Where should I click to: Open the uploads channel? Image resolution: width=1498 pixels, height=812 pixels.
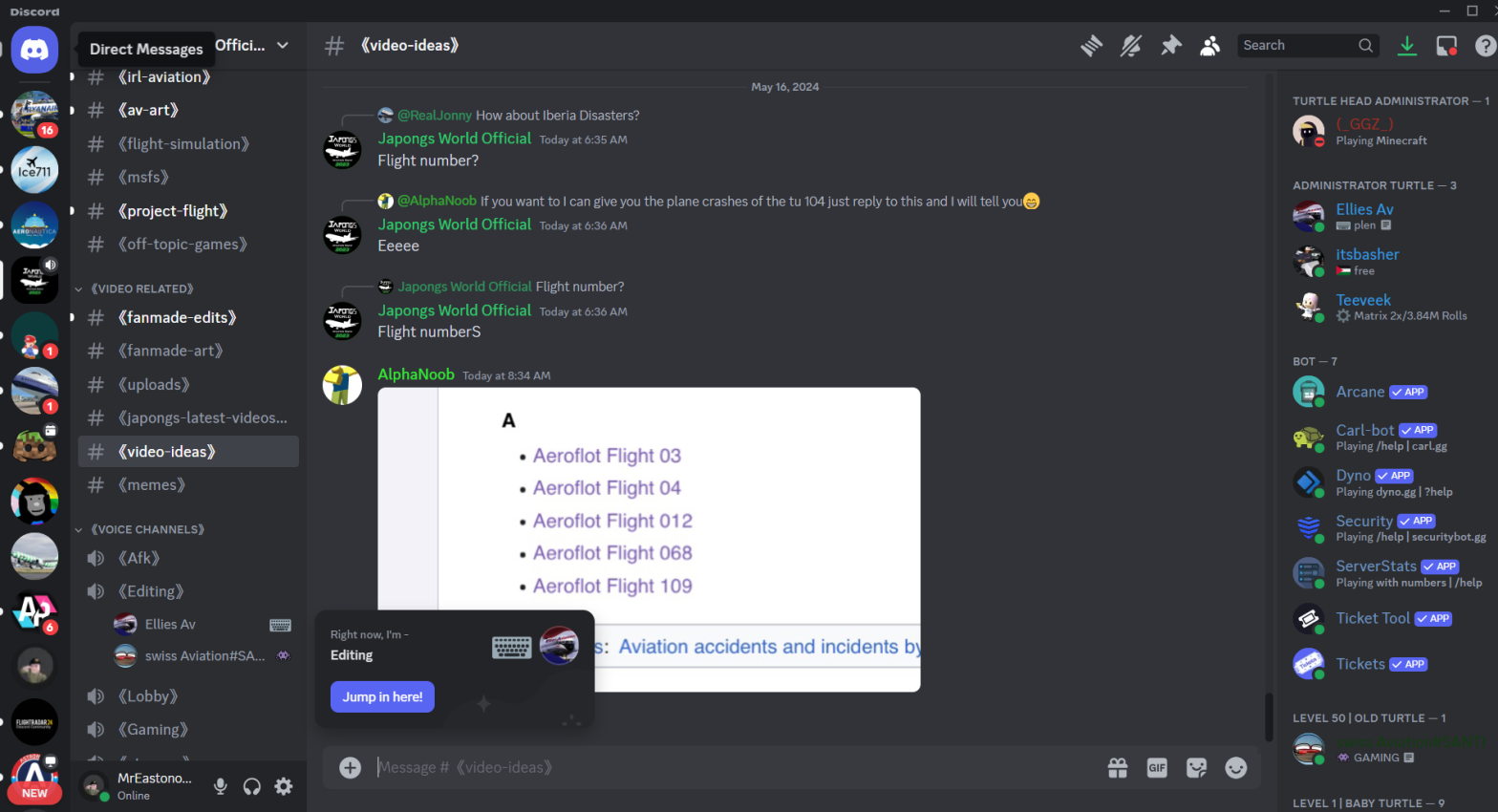(188, 385)
